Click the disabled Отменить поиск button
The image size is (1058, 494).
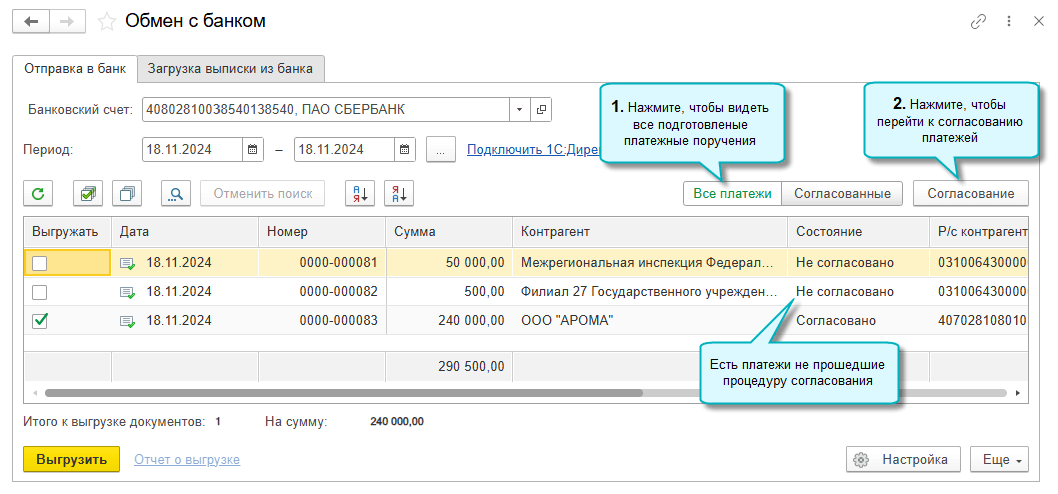tap(262, 194)
